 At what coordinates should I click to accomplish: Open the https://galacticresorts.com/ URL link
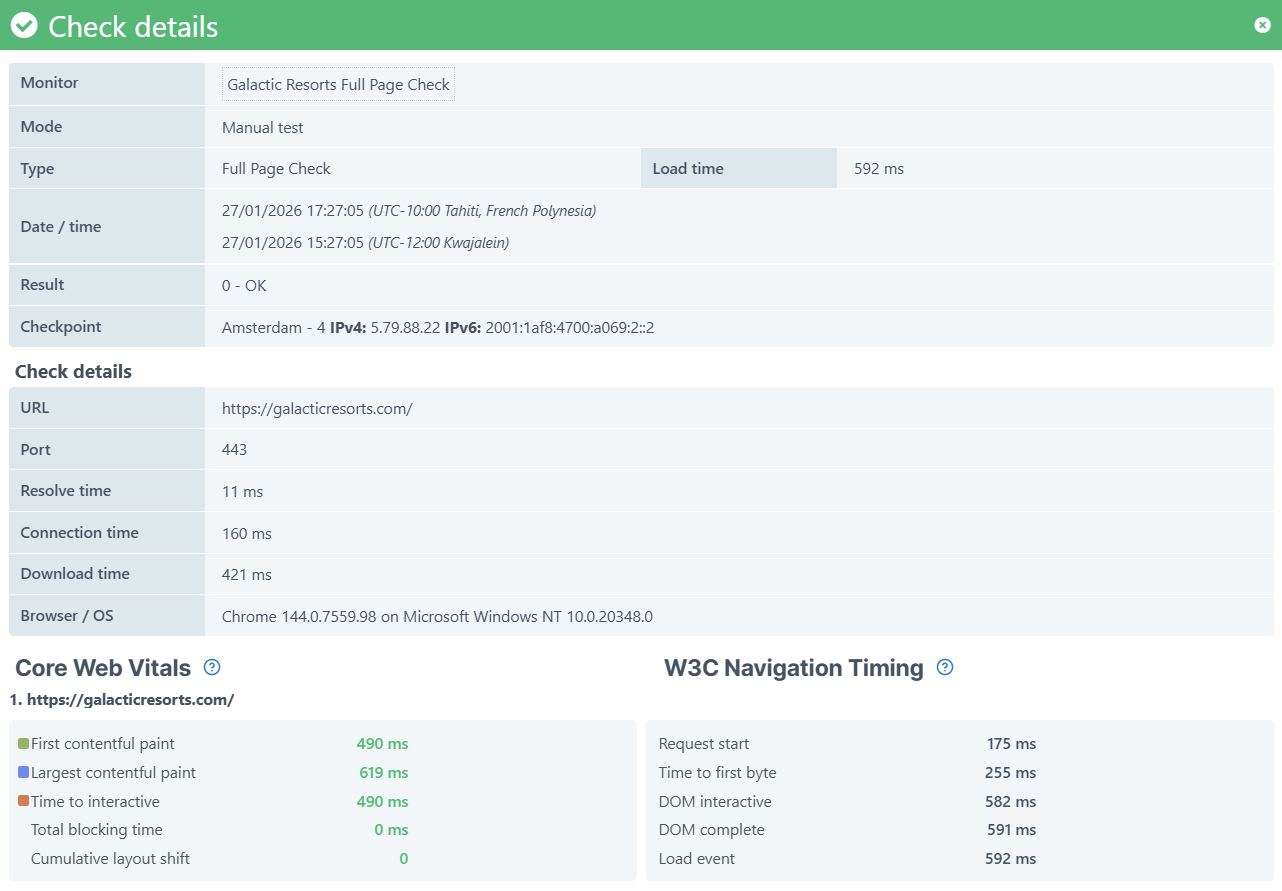(x=317, y=407)
